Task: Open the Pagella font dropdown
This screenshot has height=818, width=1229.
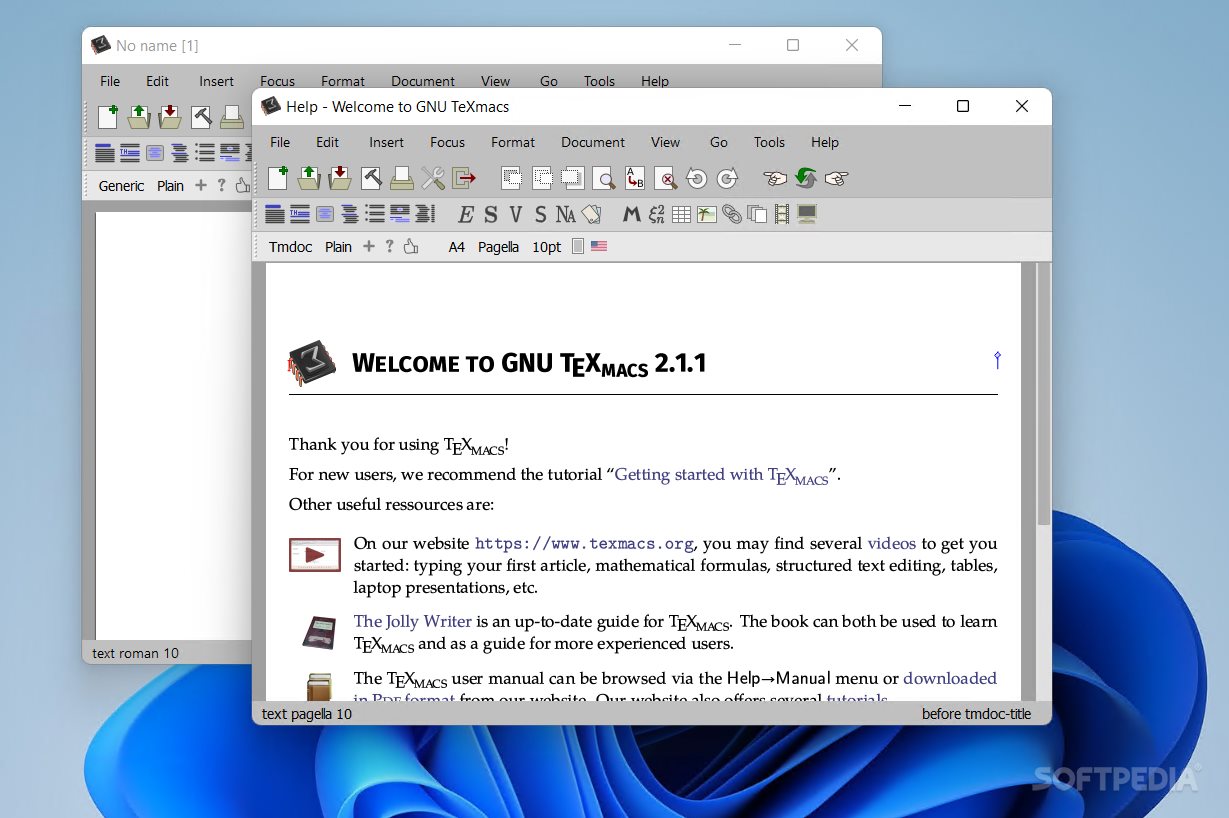Action: tap(498, 247)
